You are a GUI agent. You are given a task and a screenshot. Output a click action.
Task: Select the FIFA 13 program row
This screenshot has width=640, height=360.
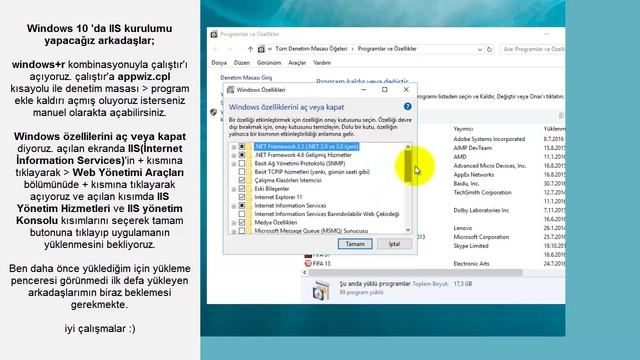point(434,264)
